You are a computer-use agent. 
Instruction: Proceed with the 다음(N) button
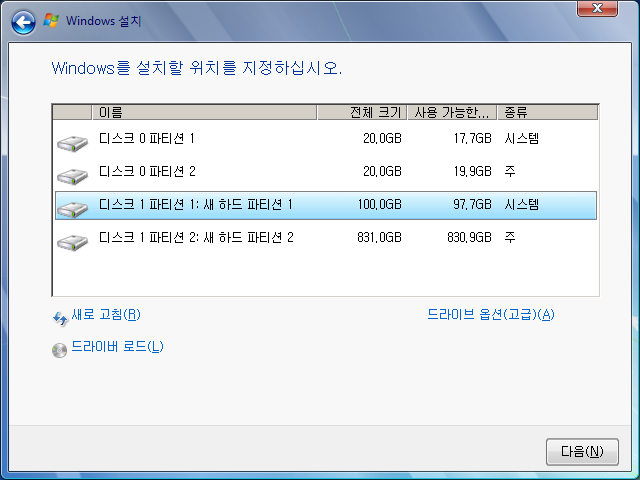coord(582,451)
